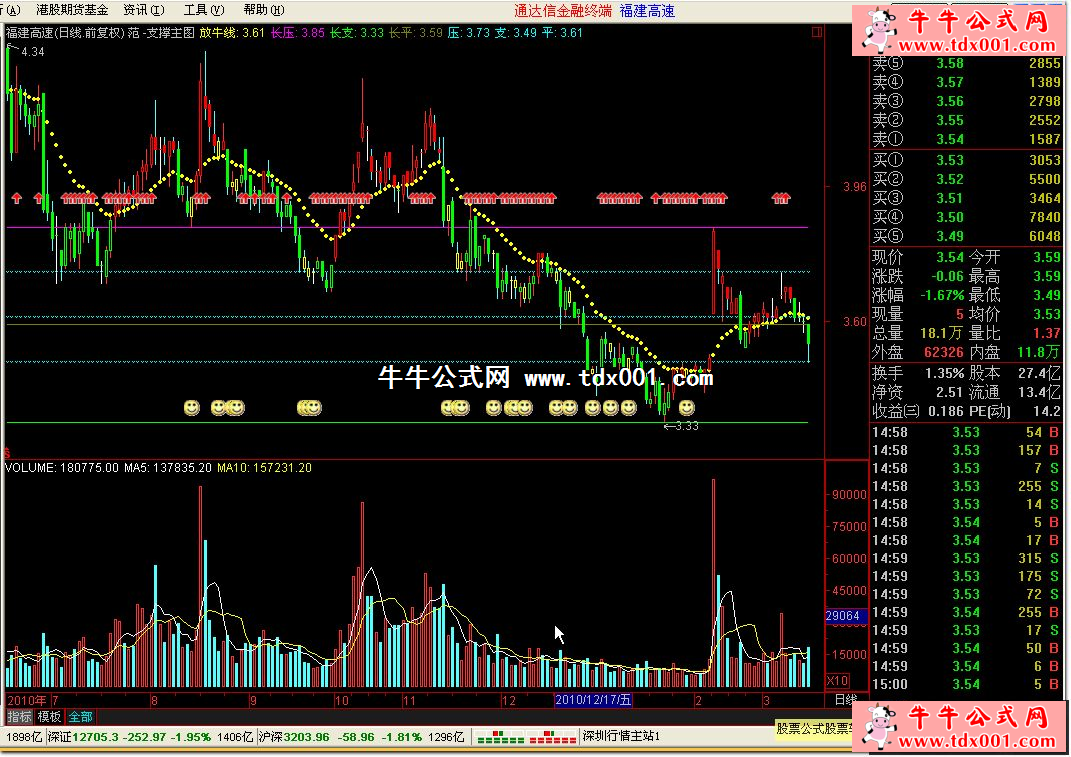The height and width of the screenshot is (757, 1071).
Task: Select the 卖④ 3.57 ask row
Action: 966,83
